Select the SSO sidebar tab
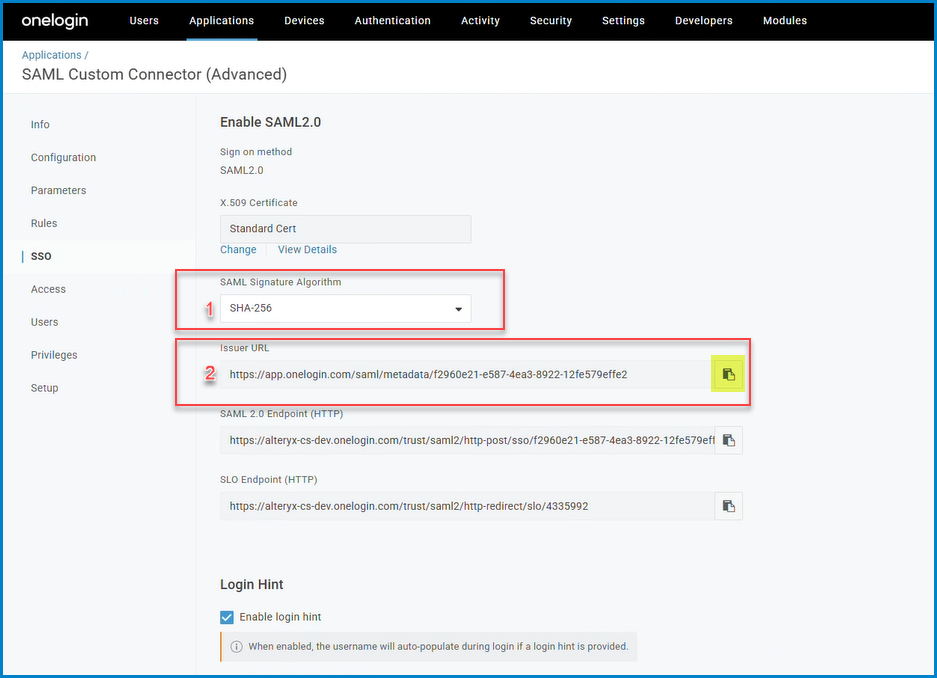Screen dimensions: 937x678 click(41, 256)
